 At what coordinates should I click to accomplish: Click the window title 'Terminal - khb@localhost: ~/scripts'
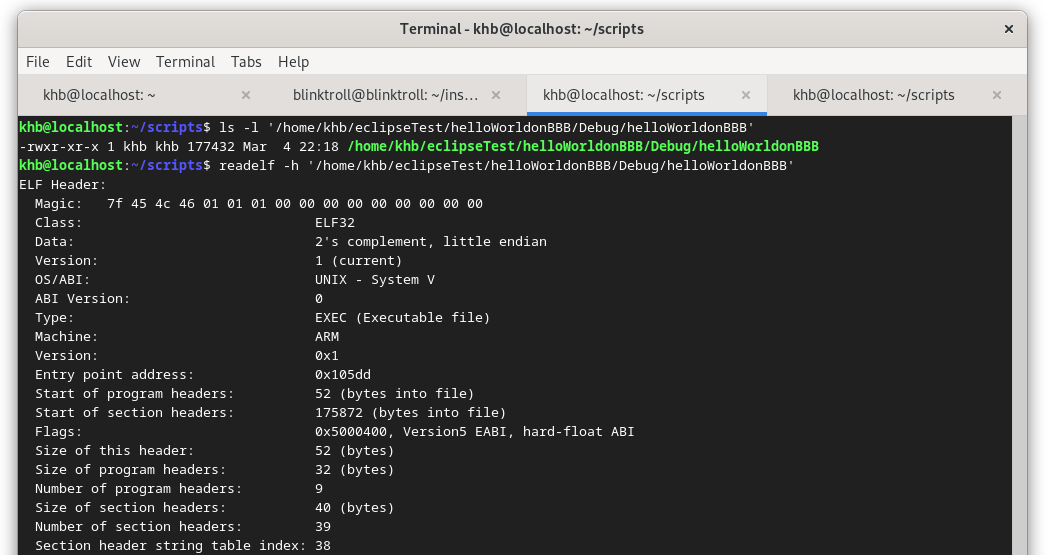click(x=522, y=29)
